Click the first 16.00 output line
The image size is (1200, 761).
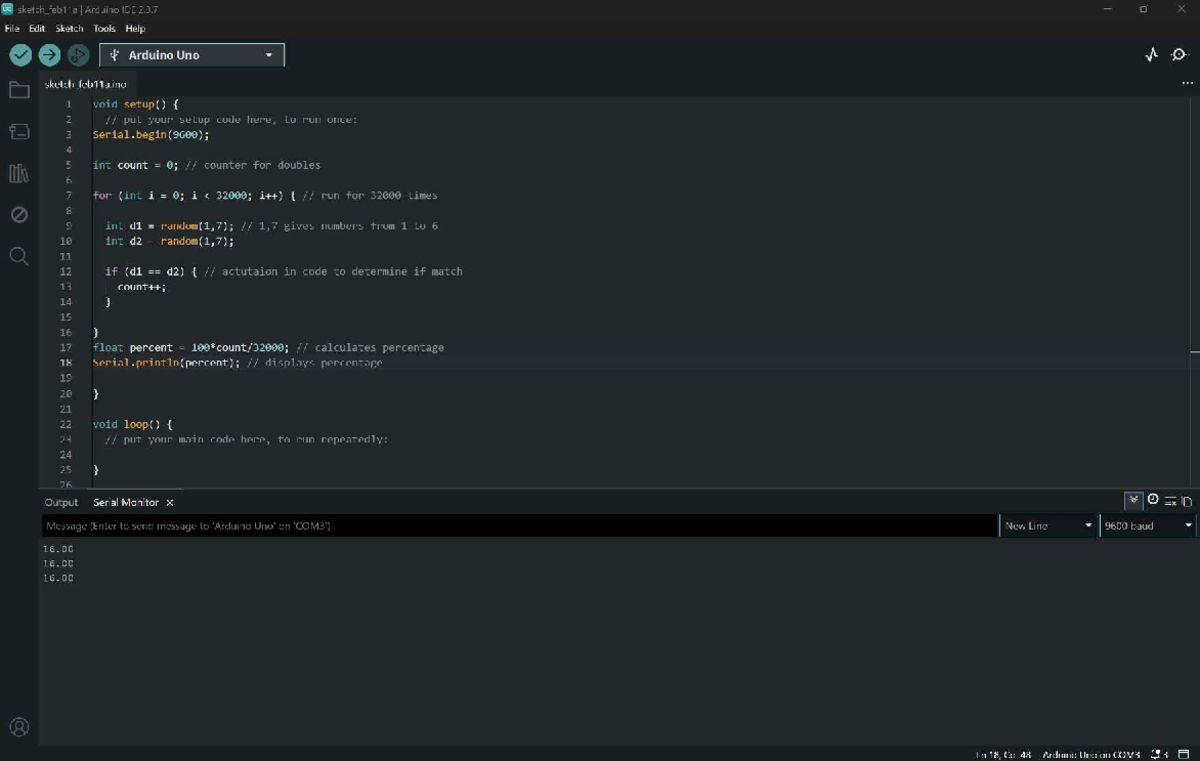coord(58,549)
